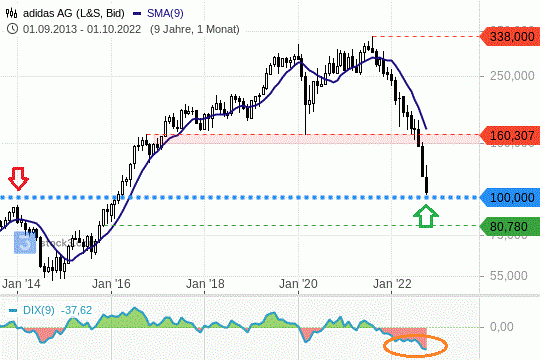Click the SMA(9) legend line marker
Image resolution: width=540 pixels, height=360 pixels.
(x=137, y=14)
